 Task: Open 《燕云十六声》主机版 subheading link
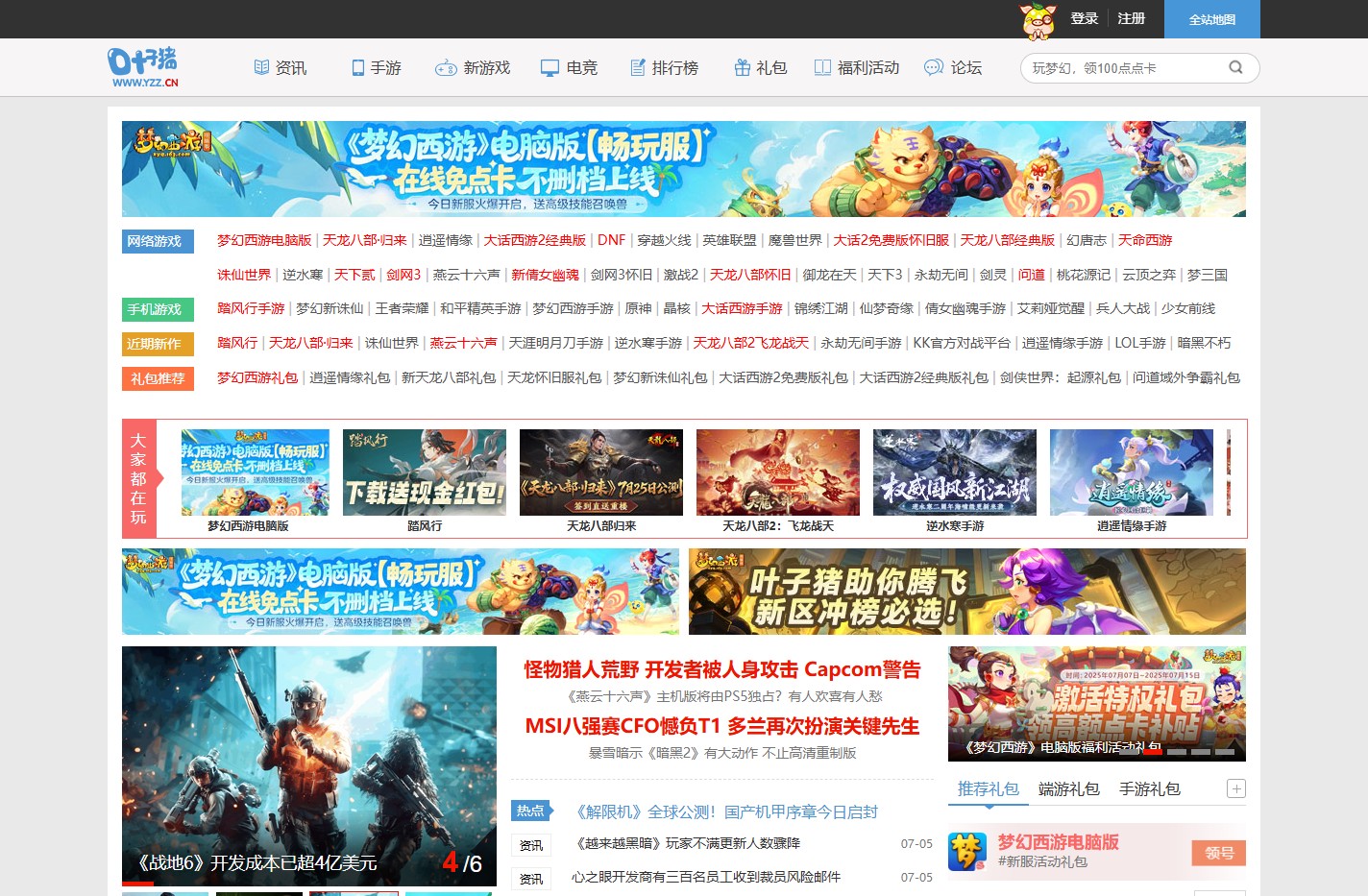coord(722,696)
